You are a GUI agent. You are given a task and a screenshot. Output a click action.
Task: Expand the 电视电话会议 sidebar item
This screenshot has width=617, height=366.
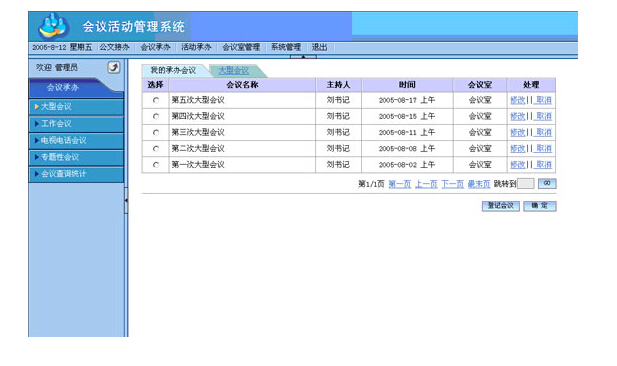tap(76, 140)
